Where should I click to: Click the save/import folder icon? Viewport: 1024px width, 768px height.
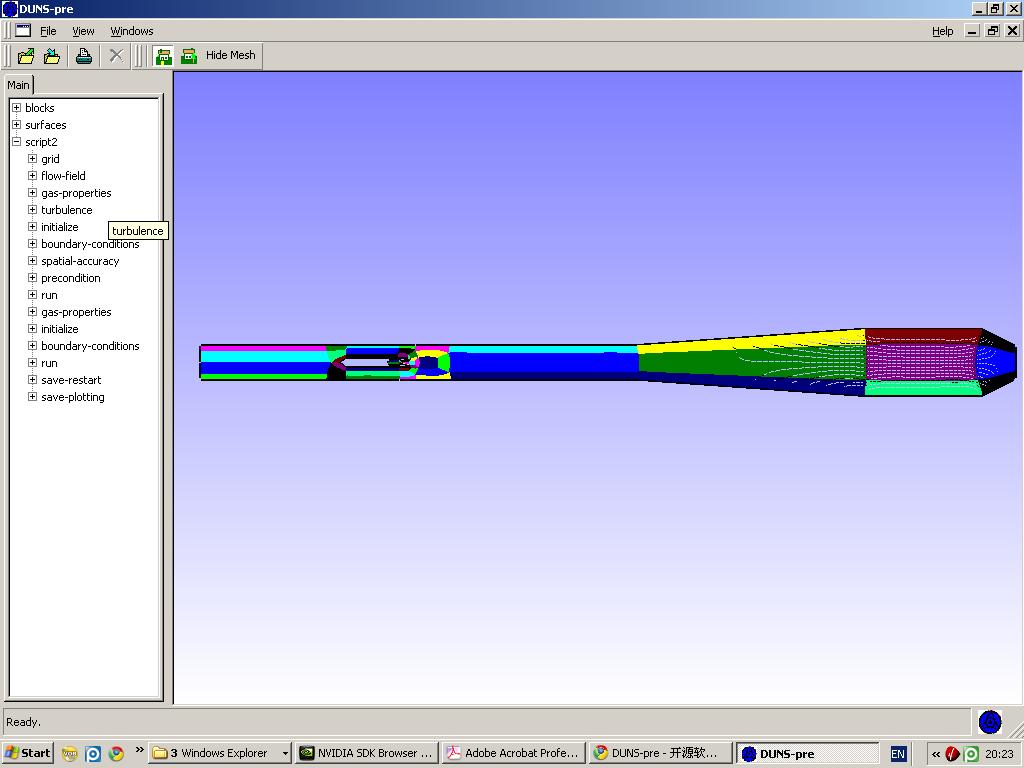coord(52,56)
